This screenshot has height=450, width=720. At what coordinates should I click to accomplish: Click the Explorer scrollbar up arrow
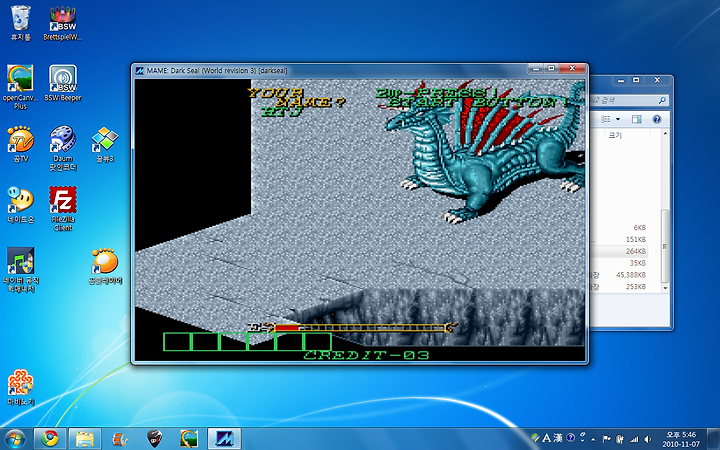(x=665, y=134)
